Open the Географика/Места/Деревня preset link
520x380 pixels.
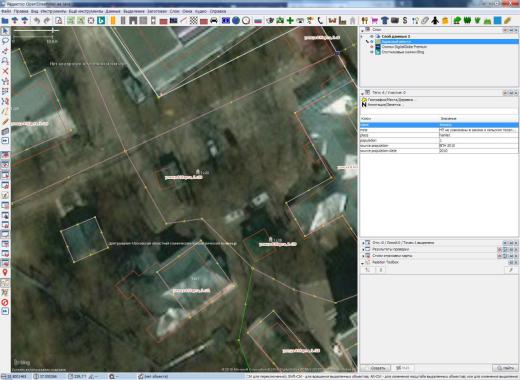pyautogui.click(x=391, y=100)
